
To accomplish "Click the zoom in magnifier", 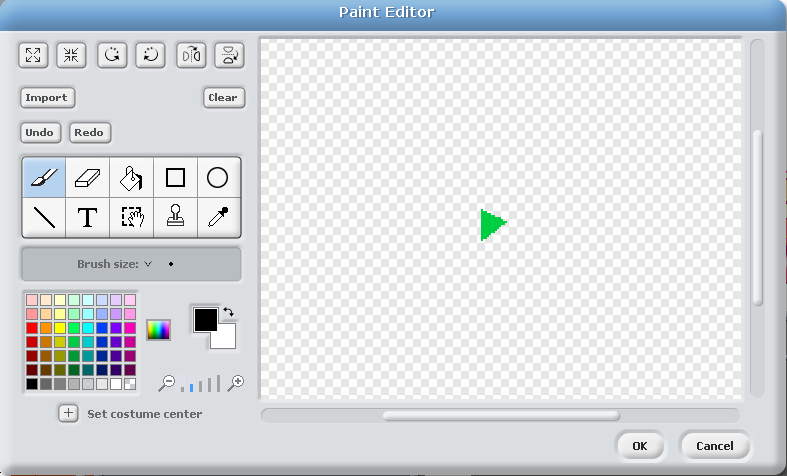I will pos(236,382).
